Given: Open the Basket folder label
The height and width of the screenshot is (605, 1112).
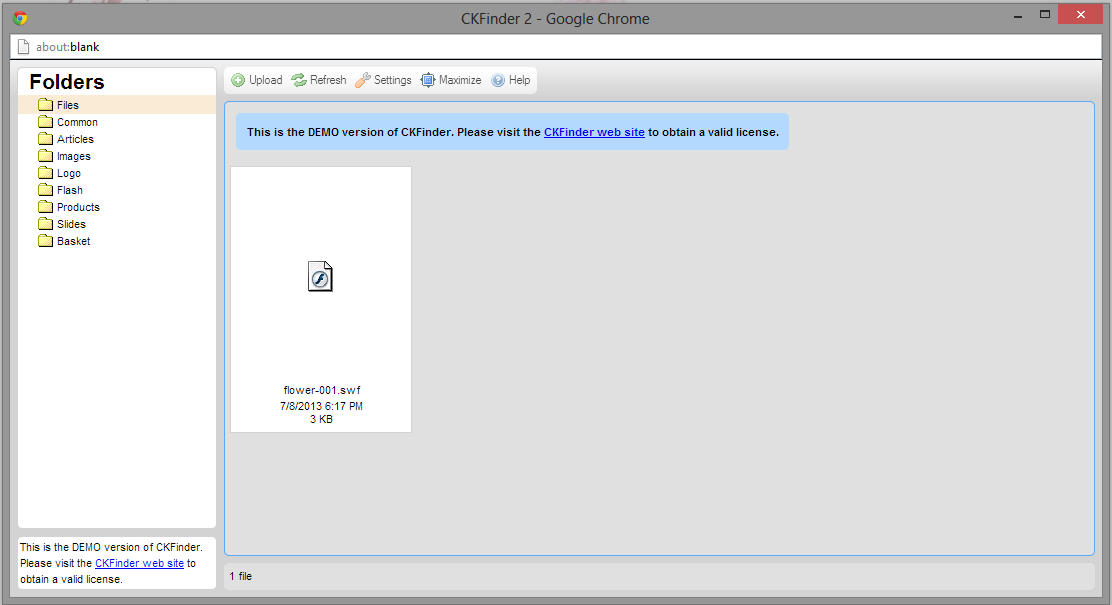Looking at the screenshot, I should tap(74, 241).
